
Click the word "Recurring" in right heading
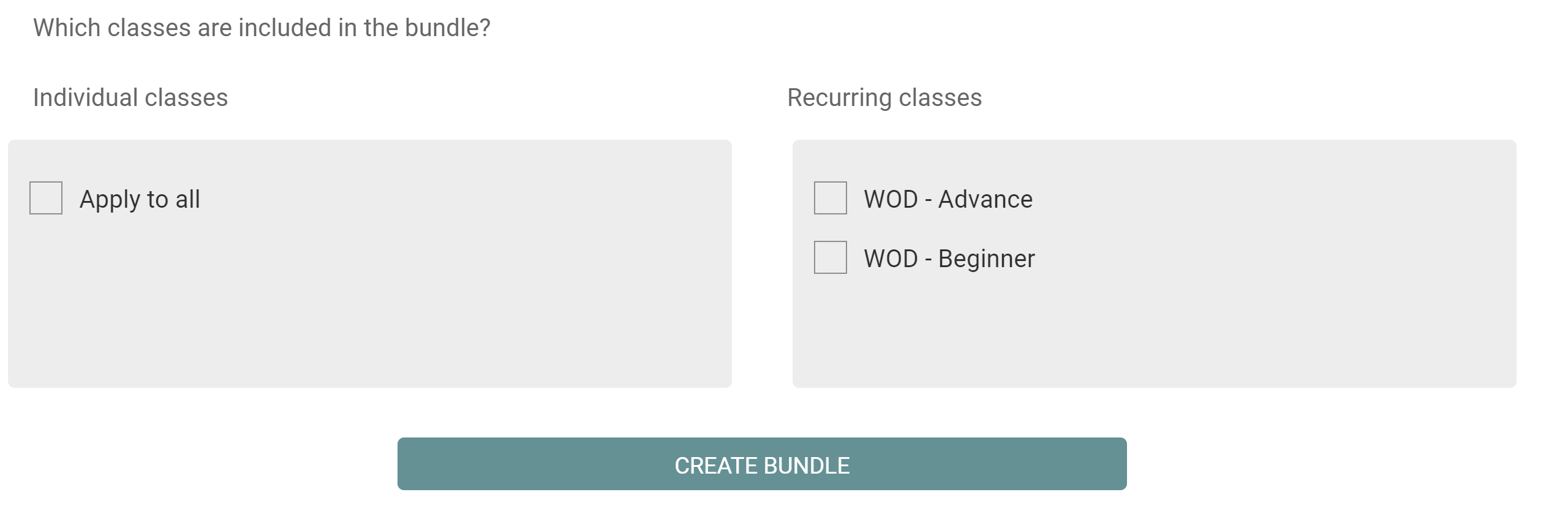[839, 98]
